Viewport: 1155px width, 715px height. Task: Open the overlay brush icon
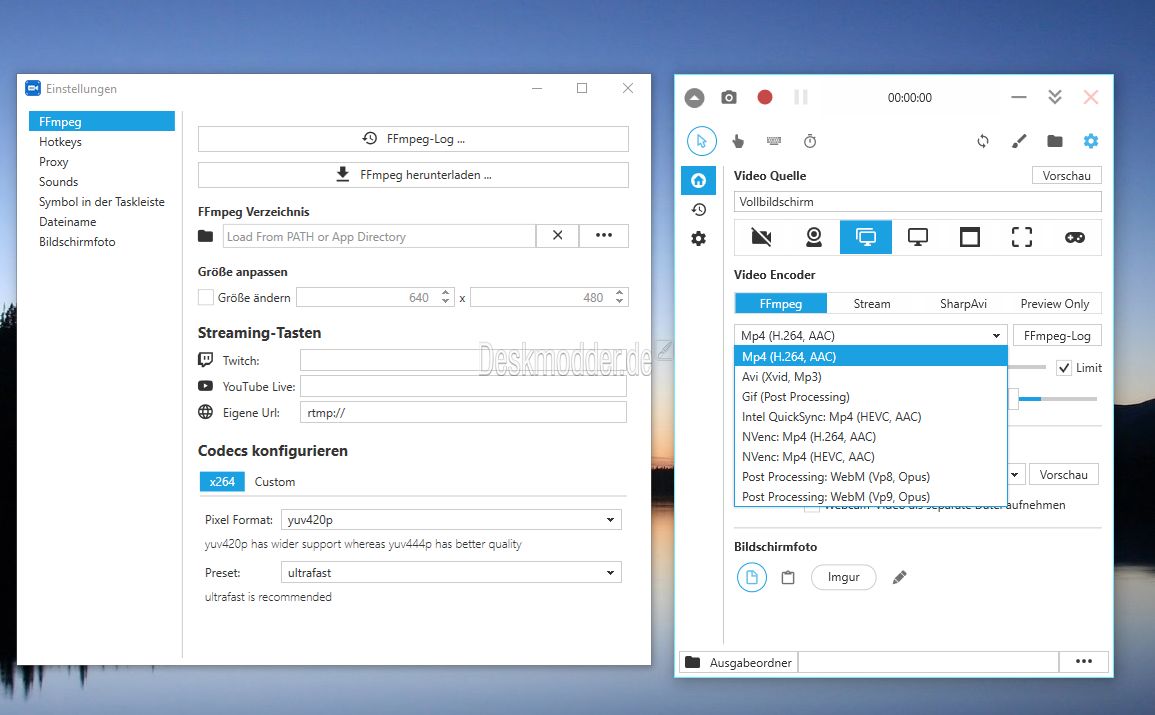[x=1019, y=141]
